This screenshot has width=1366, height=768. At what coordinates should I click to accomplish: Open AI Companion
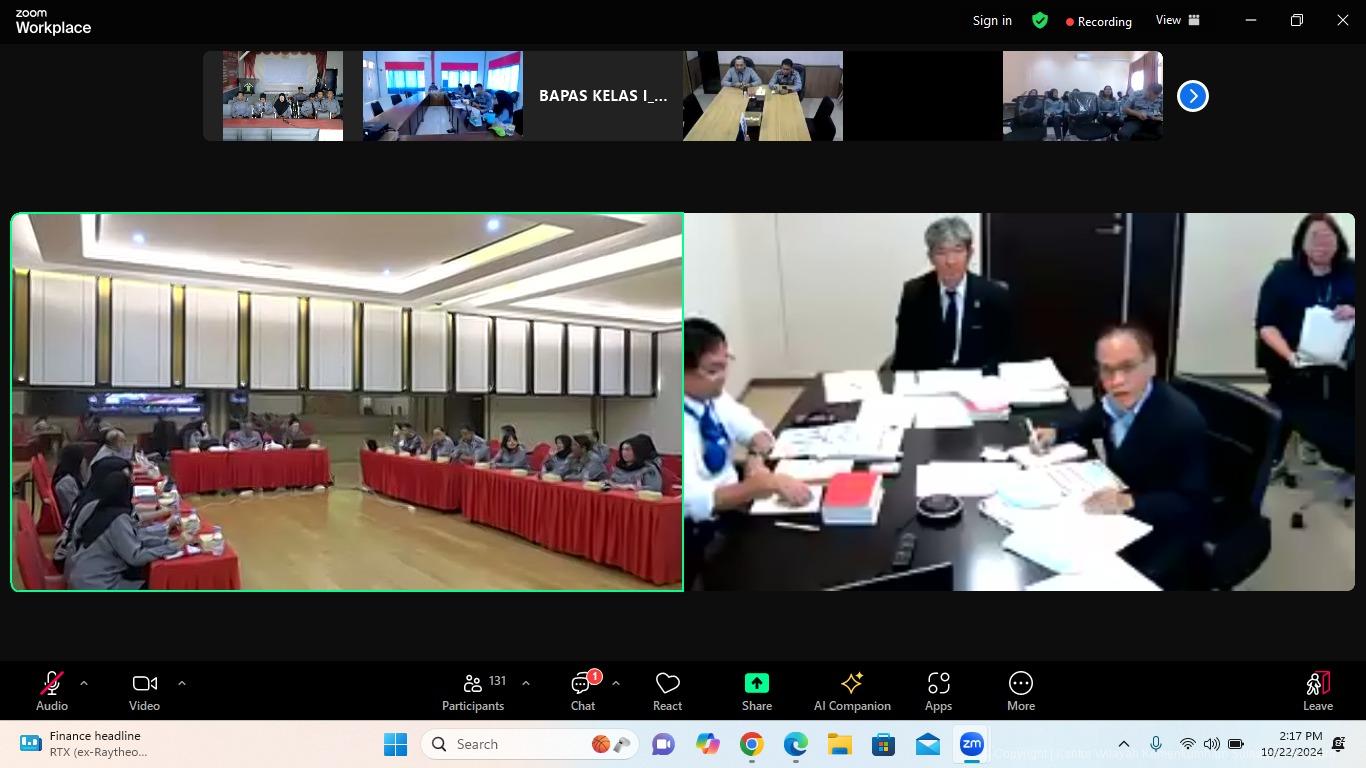[x=852, y=691]
